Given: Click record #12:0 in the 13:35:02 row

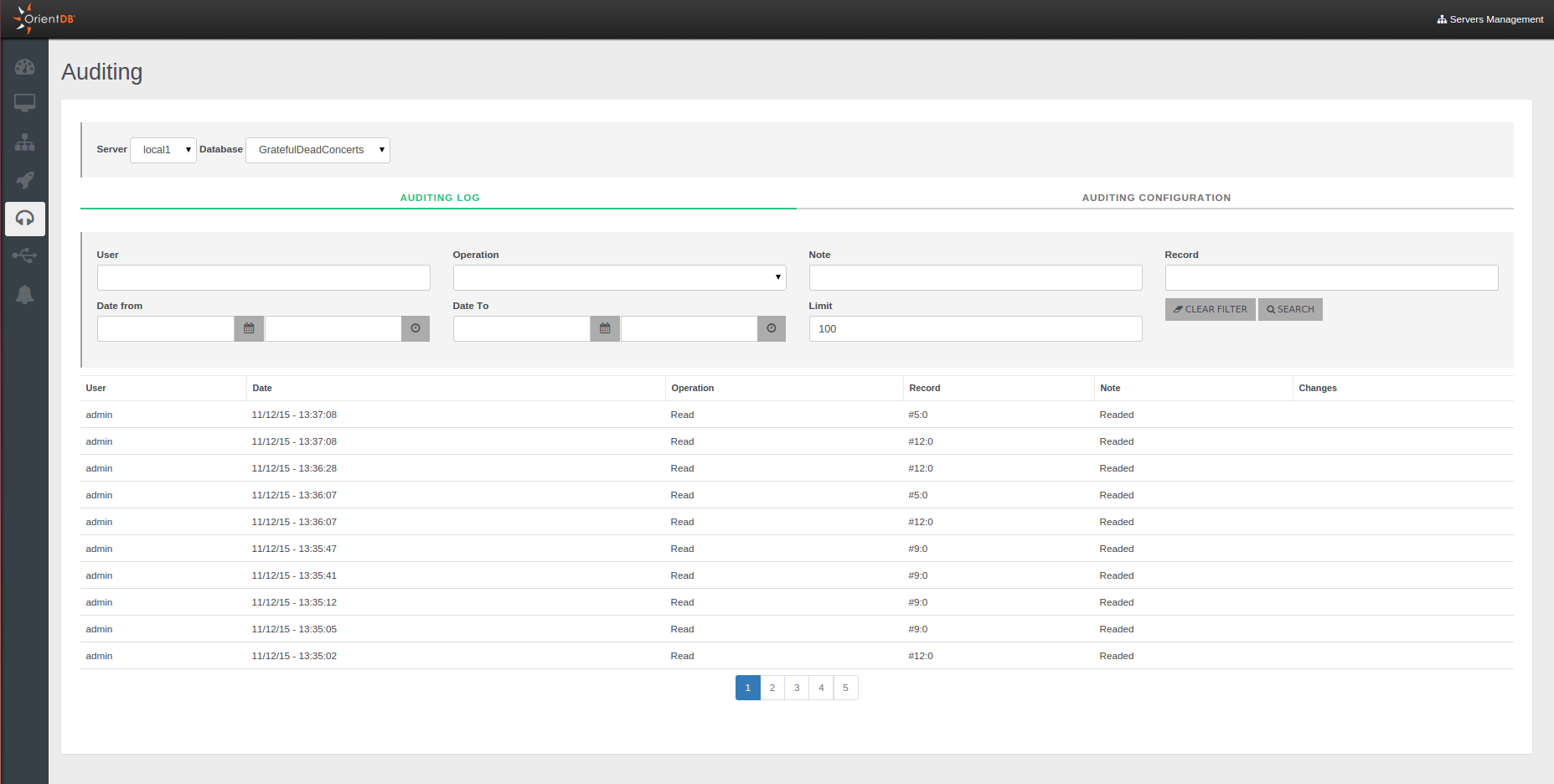Looking at the screenshot, I should pos(921,656).
